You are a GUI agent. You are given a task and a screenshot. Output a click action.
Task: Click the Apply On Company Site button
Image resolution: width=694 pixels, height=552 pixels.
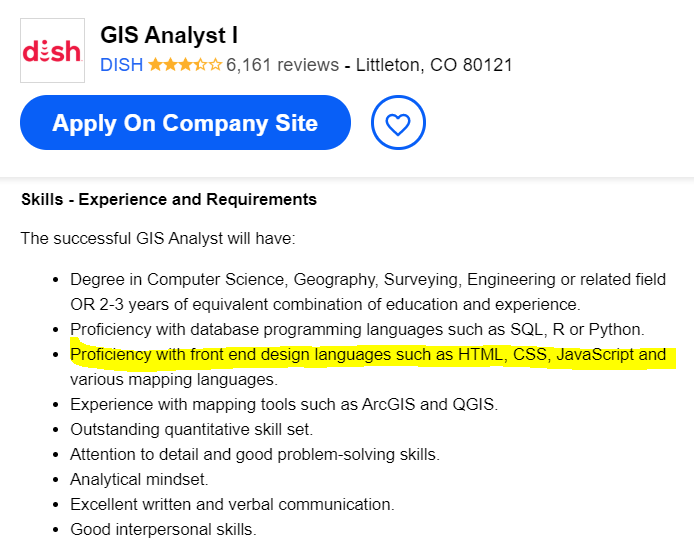(185, 123)
